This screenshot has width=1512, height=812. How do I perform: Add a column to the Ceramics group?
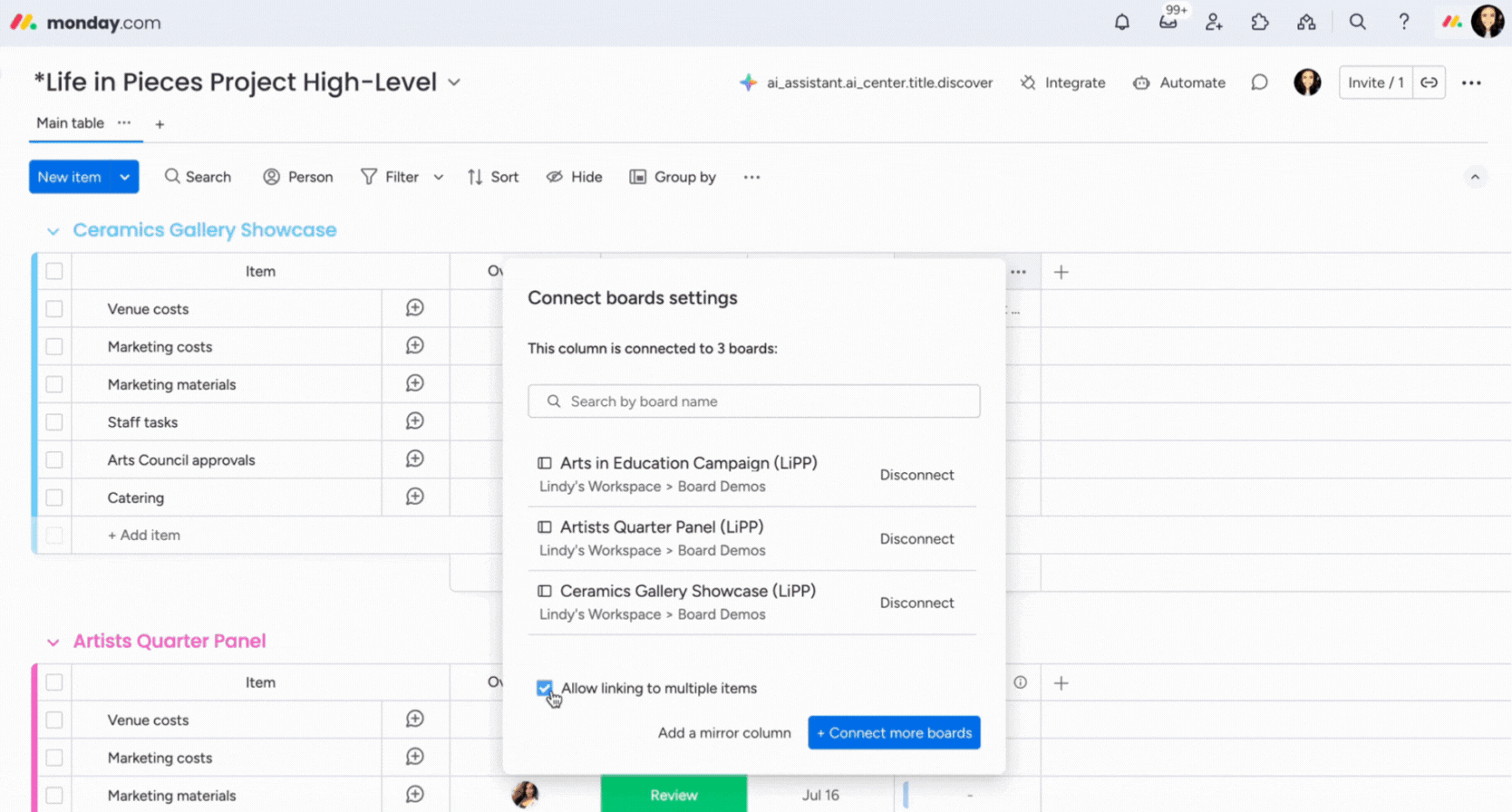[x=1061, y=272]
